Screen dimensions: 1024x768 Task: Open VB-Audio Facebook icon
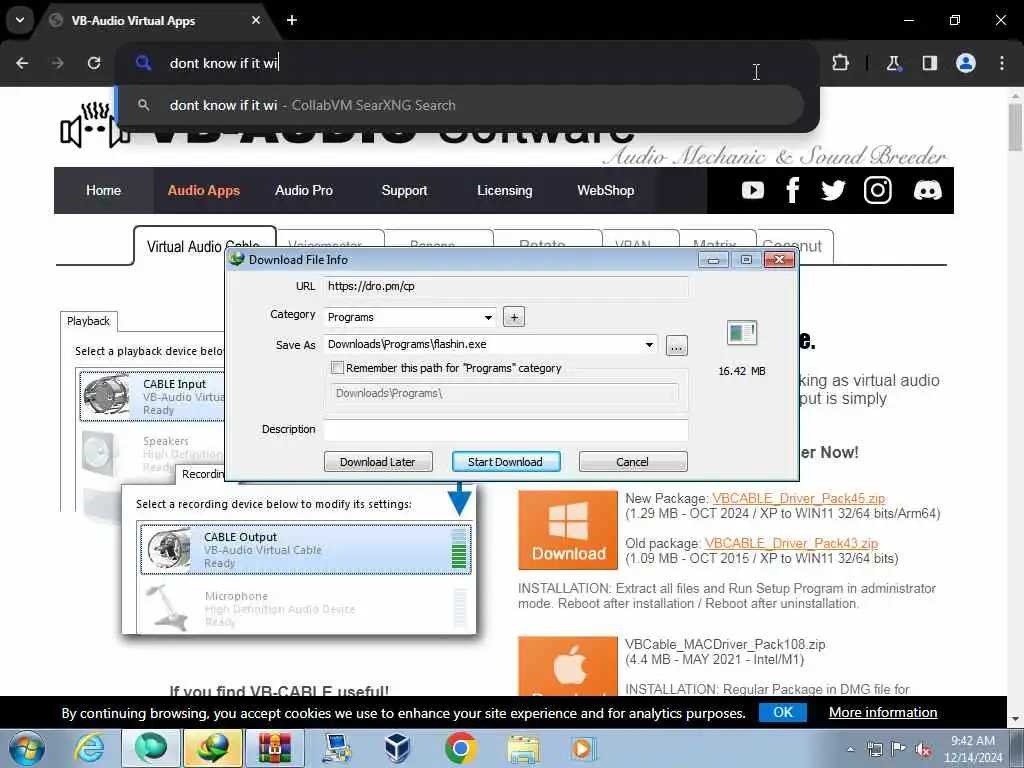point(793,190)
